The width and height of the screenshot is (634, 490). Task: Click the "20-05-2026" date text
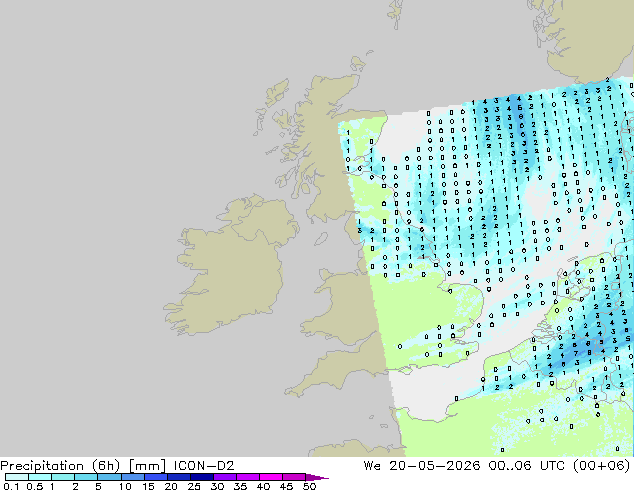click(x=435, y=466)
